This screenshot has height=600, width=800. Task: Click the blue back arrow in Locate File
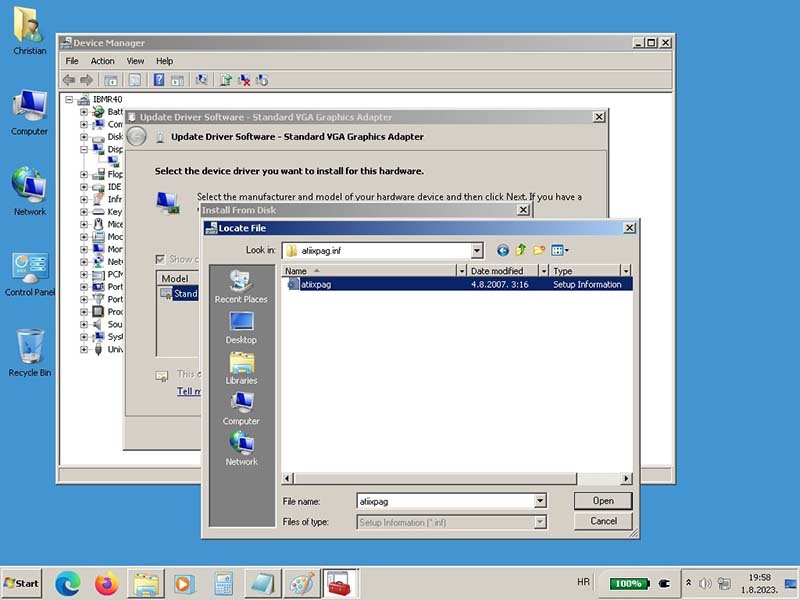503,250
